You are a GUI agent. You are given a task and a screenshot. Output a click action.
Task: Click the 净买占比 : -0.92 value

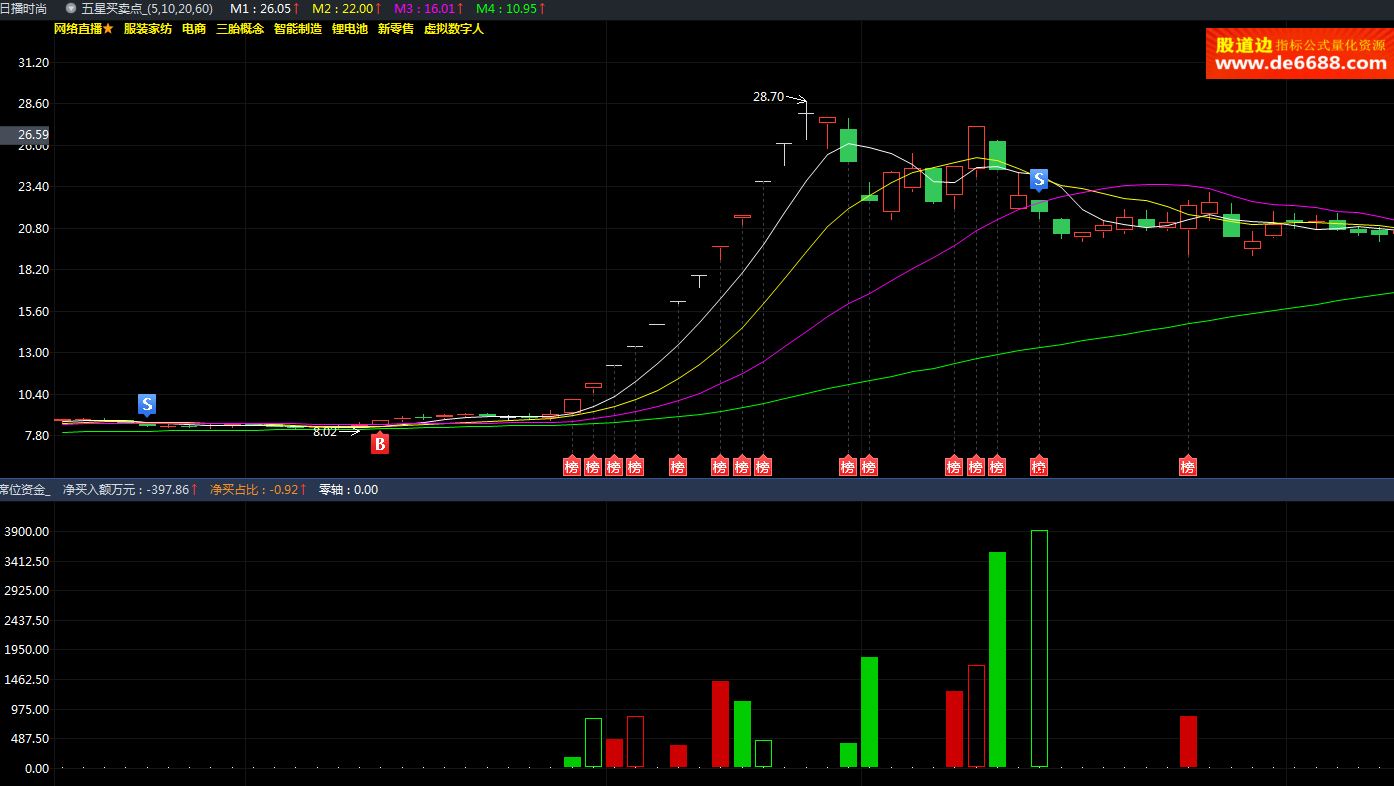coord(258,490)
